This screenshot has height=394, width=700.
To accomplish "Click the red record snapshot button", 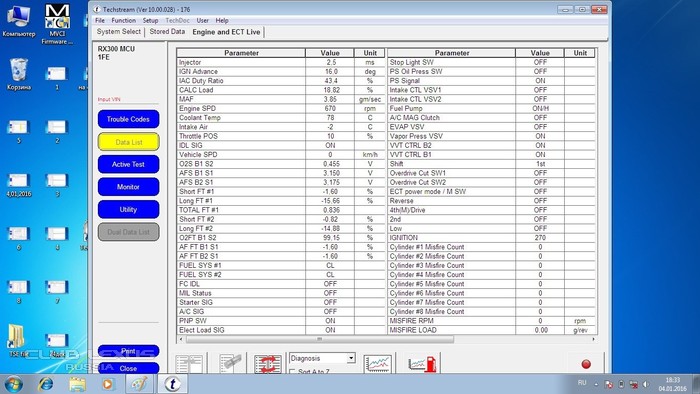I will click(x=586, y=364).
